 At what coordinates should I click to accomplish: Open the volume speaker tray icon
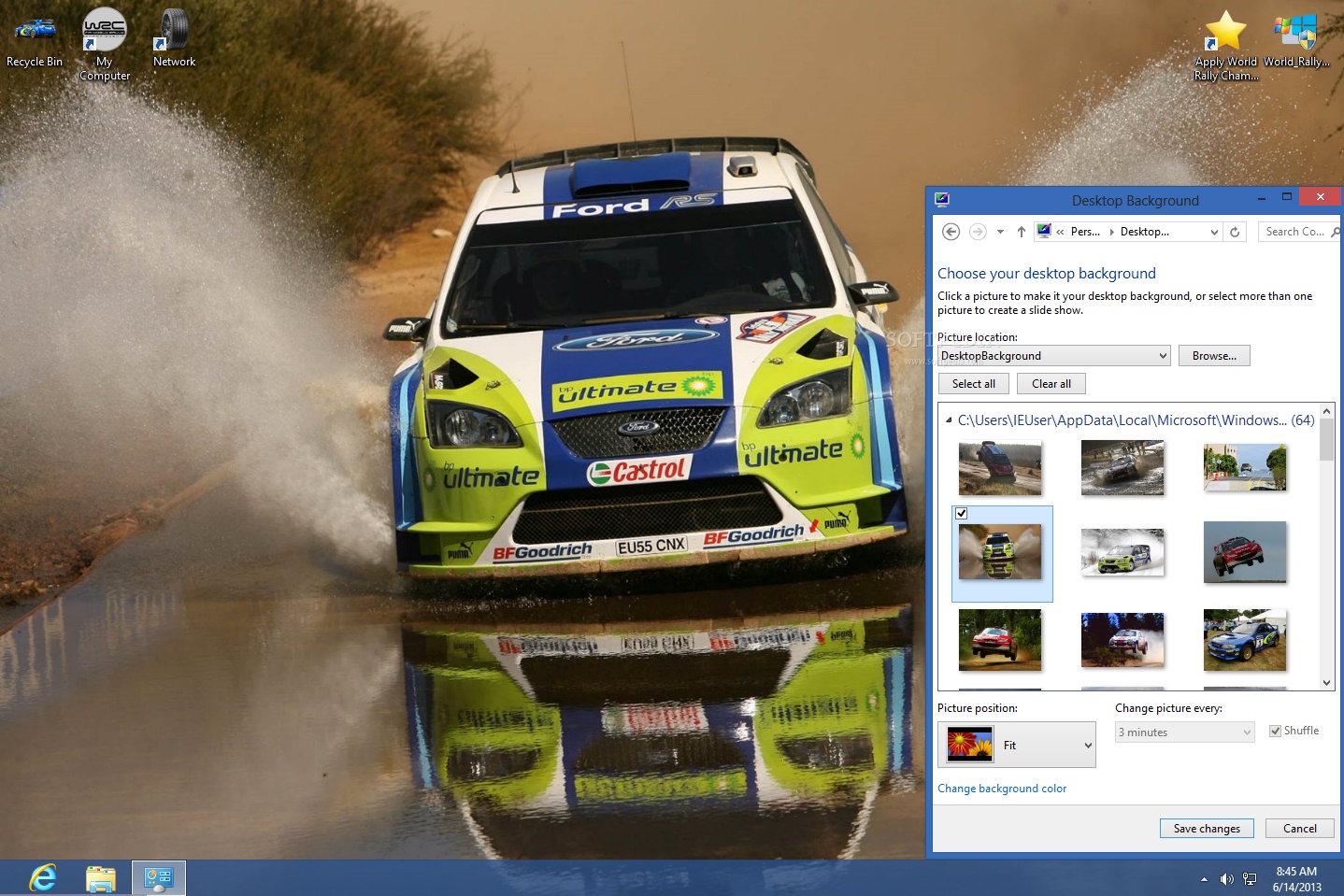click(1226, 879)
